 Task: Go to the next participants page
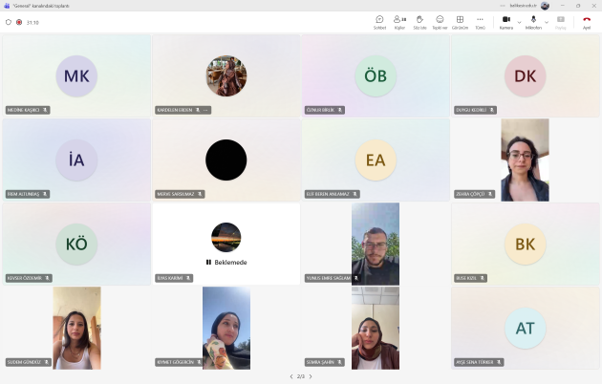coord(311,376)
